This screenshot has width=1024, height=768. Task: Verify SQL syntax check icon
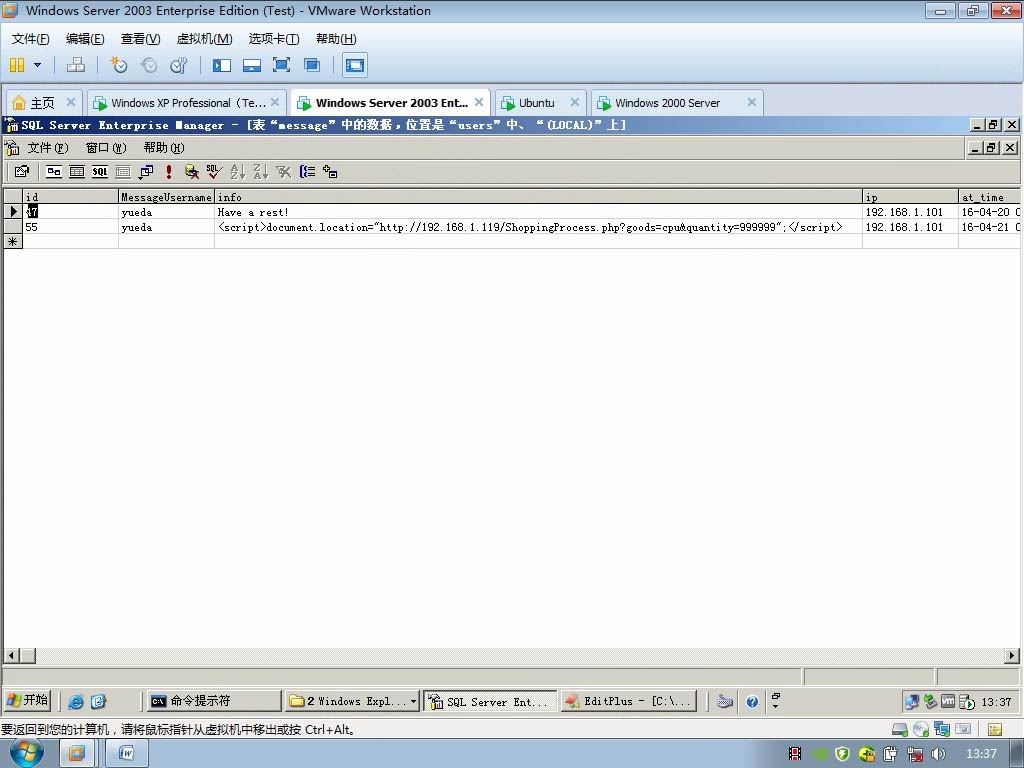click(214, 172)
